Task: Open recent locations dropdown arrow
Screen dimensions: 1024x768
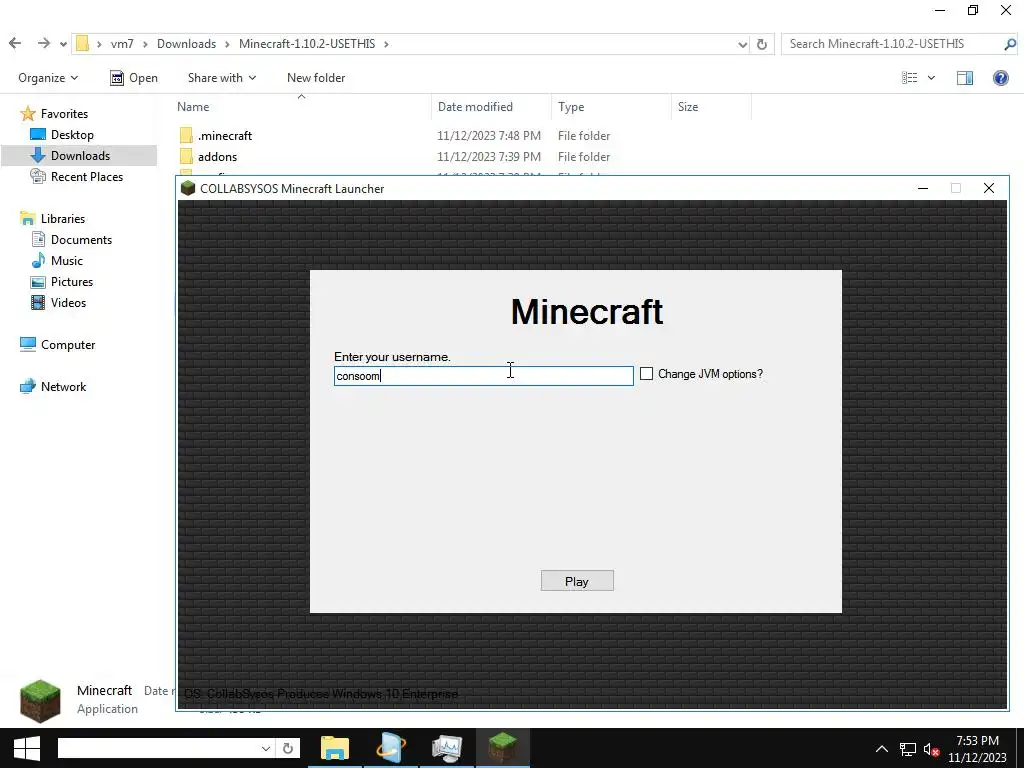Action: 63,44
